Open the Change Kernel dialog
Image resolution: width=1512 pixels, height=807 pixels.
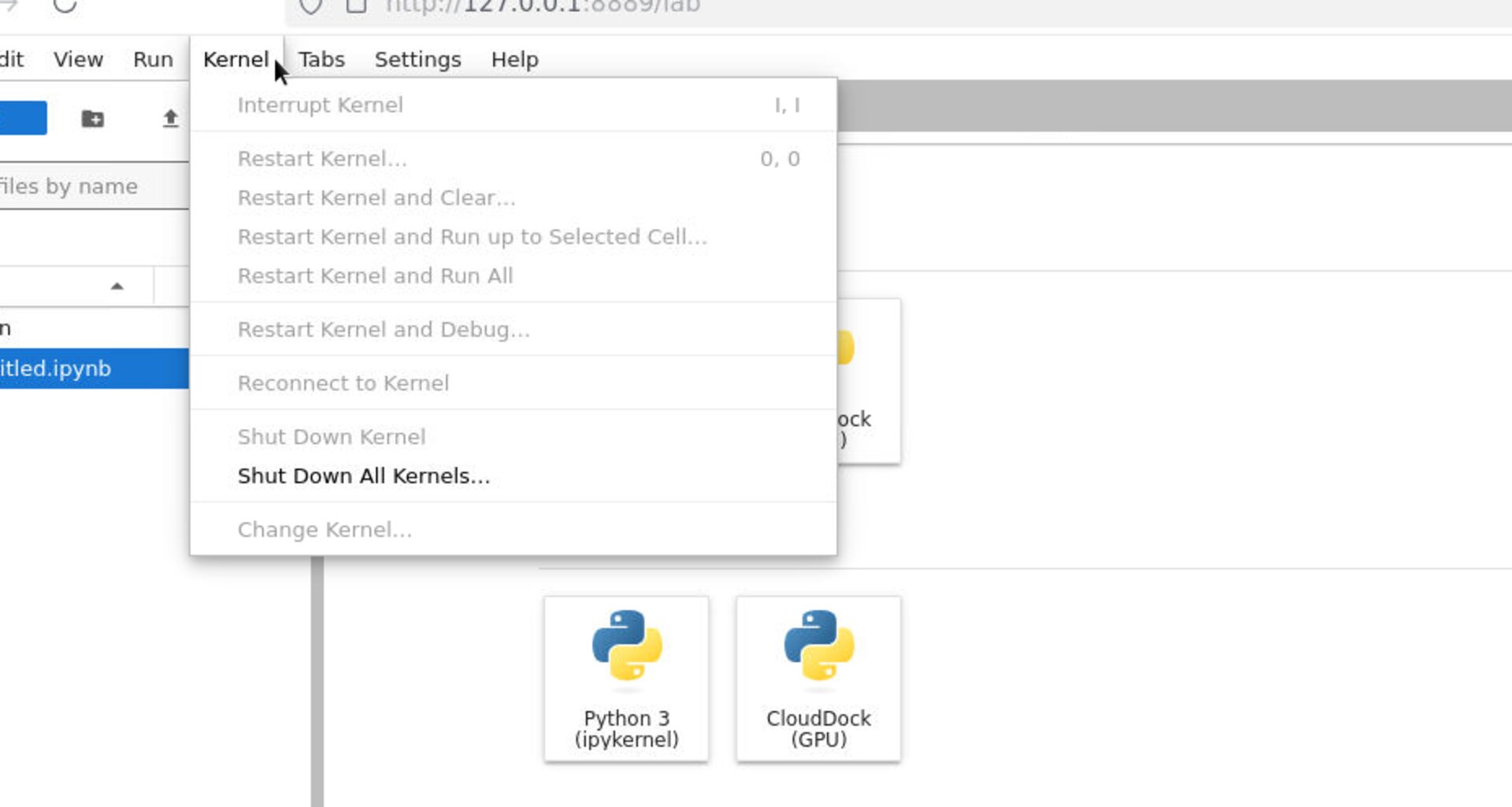tap(324, 529)
